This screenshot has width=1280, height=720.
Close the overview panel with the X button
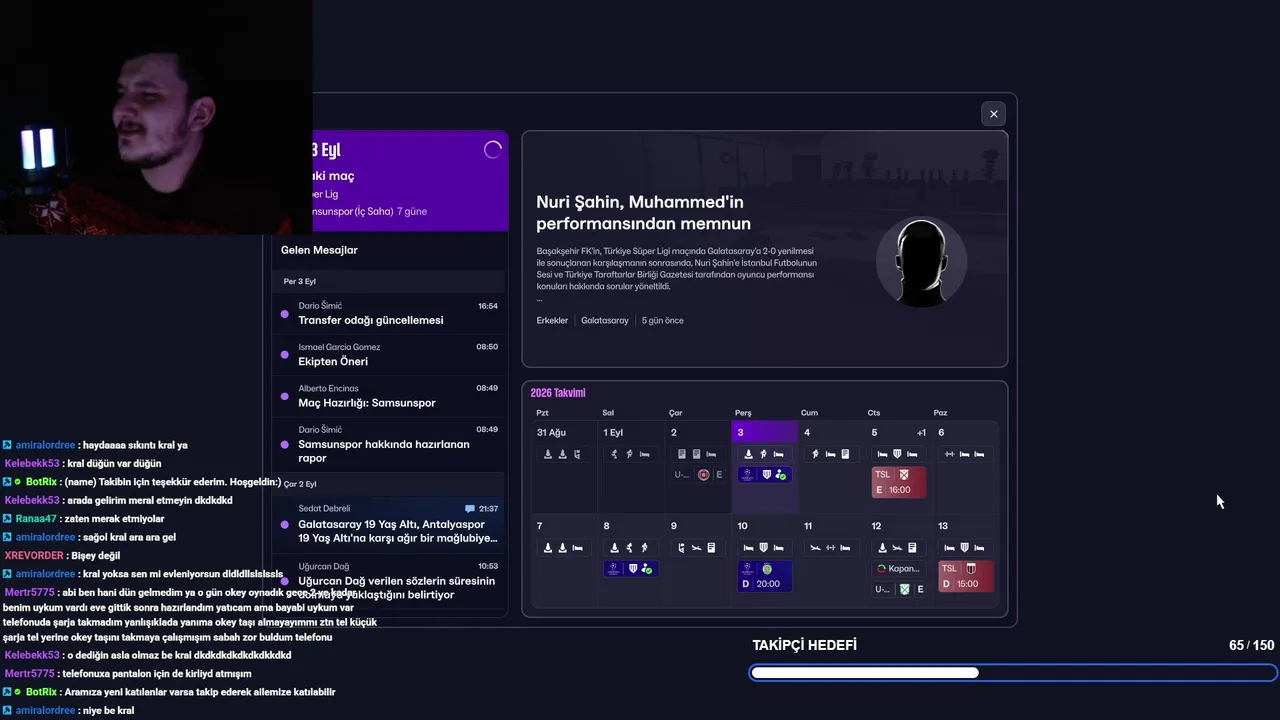point(993,114)
